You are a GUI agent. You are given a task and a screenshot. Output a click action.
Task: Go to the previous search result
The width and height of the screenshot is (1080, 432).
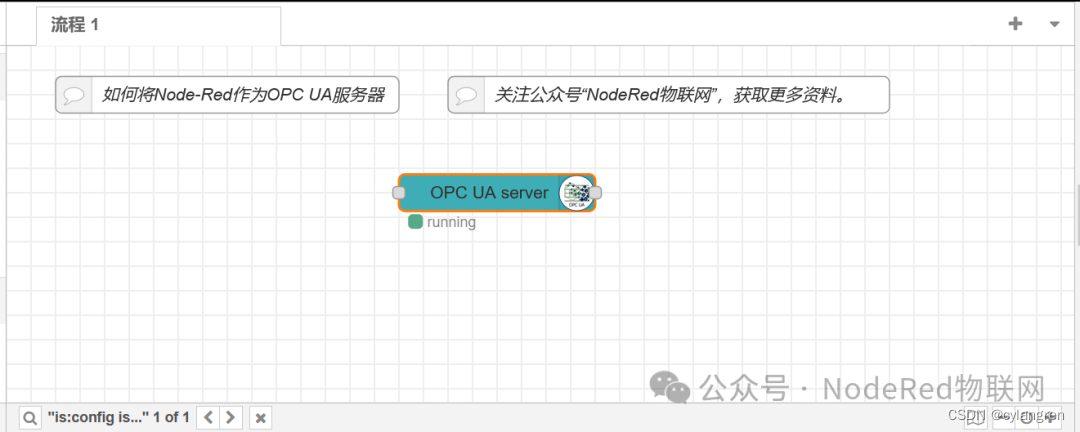(x=209, y=418)
